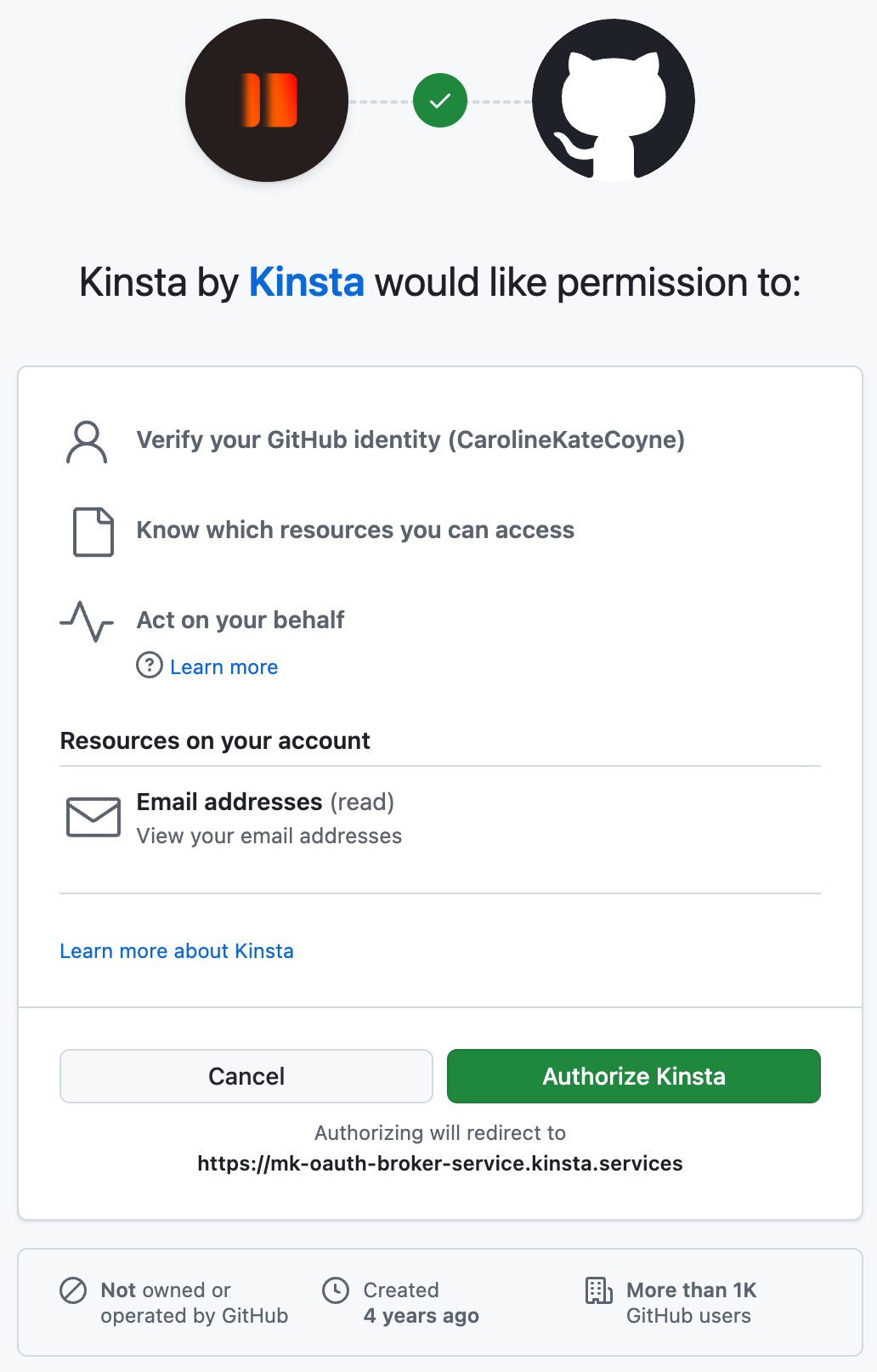Open the Kinsta link in the heading
Image resolution: width=877 pixels, height=1372 pixels.
point(306,281)
